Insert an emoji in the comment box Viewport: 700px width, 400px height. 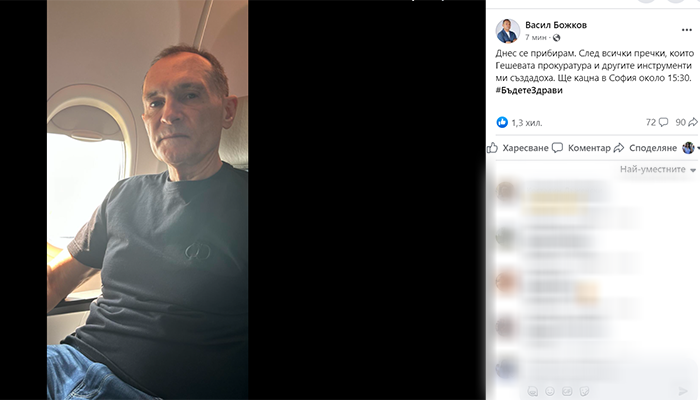click(550, 392)
